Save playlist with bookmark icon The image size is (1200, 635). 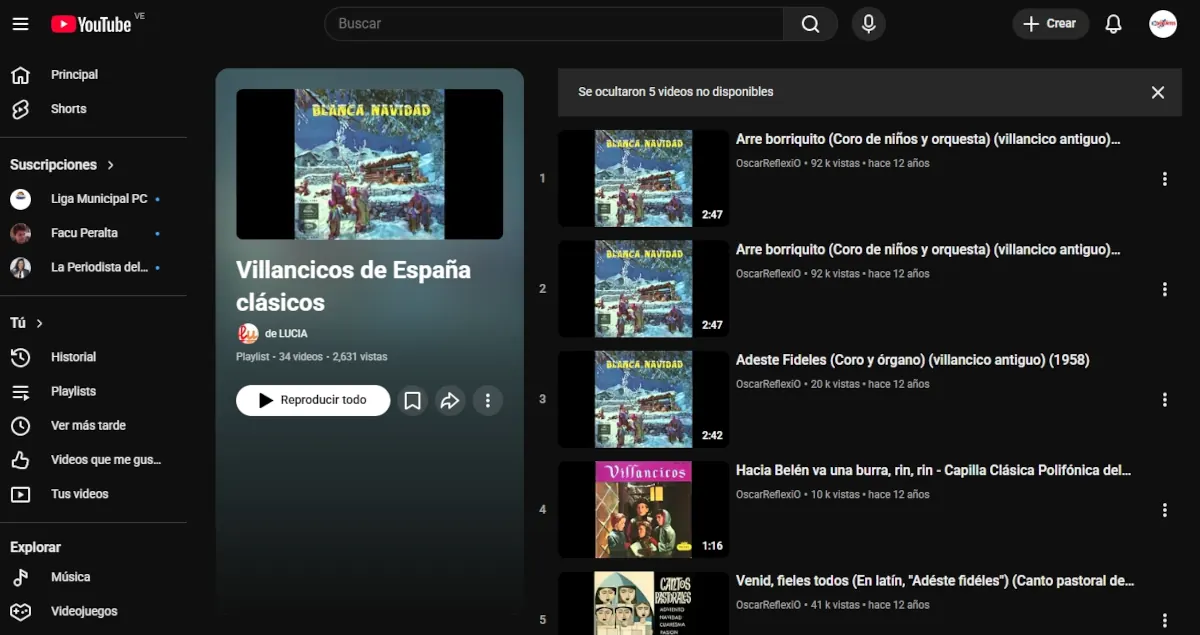coord(412,400)
